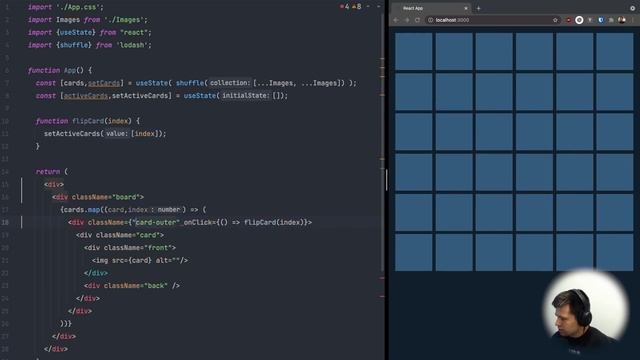The width and height of the screenshot is (640, 360).
Task: Go back in the browser
Action: (396, 20)
